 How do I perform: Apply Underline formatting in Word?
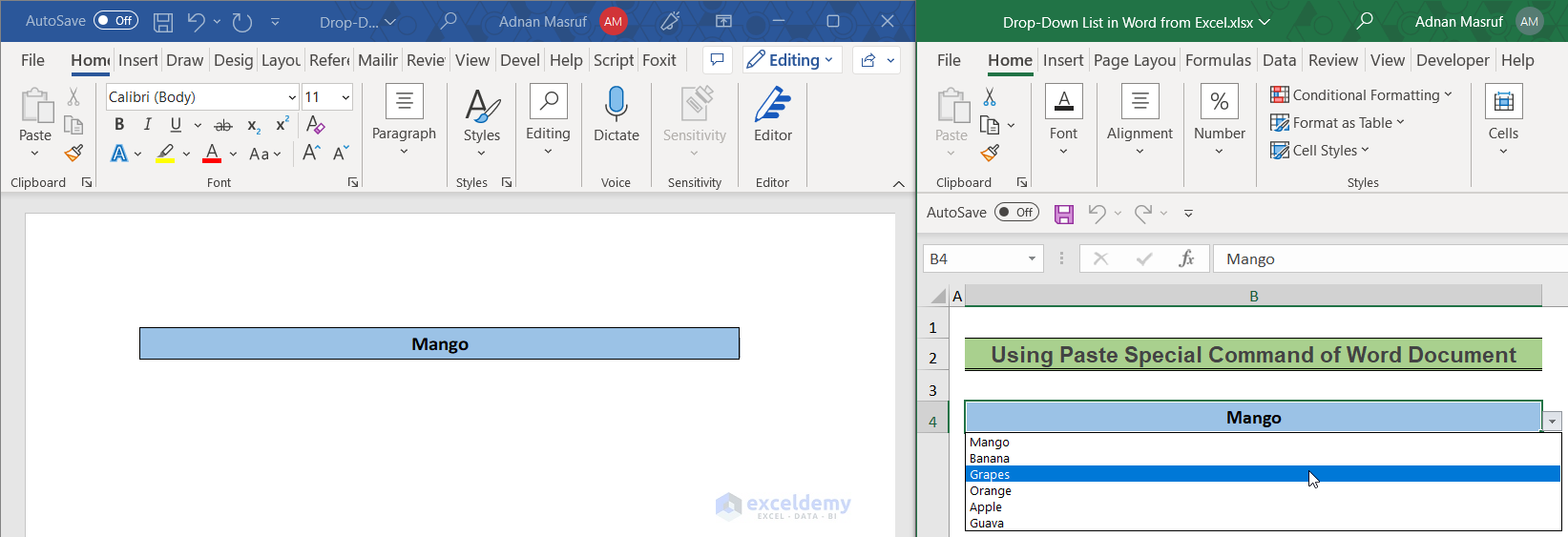tap(176, 124)
